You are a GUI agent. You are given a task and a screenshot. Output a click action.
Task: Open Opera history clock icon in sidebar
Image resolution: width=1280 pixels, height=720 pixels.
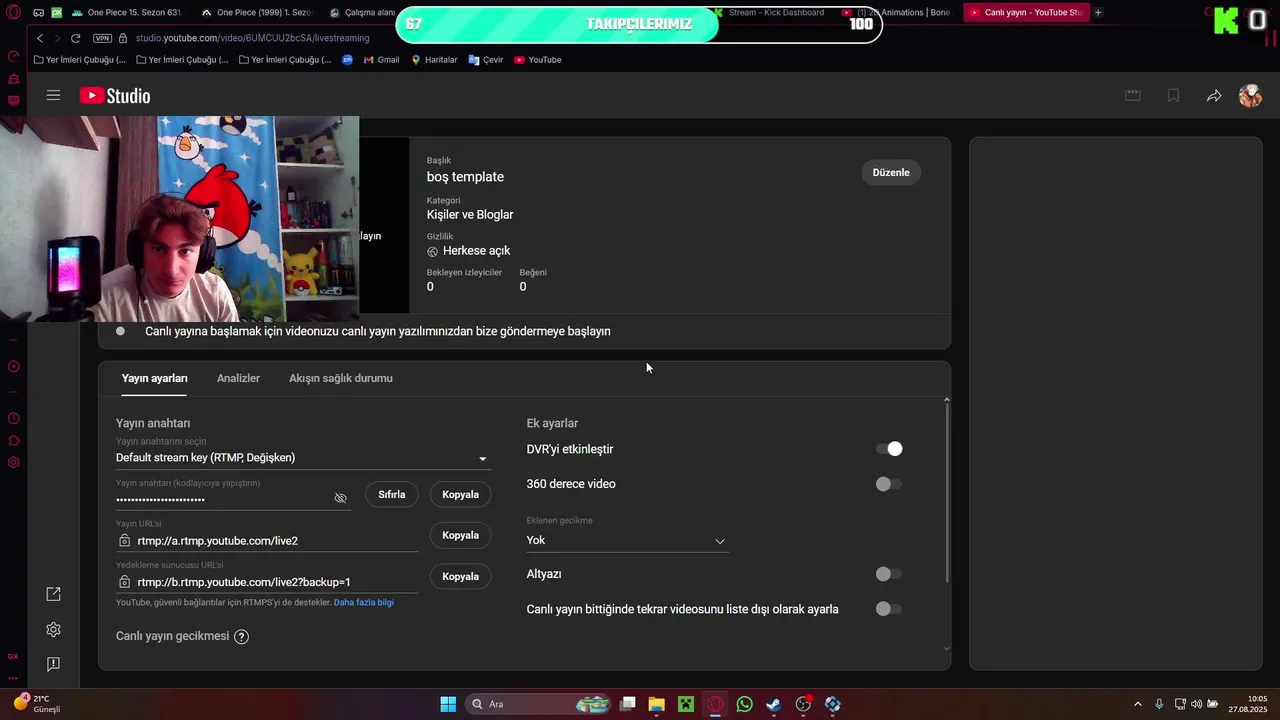pos(14,418)
